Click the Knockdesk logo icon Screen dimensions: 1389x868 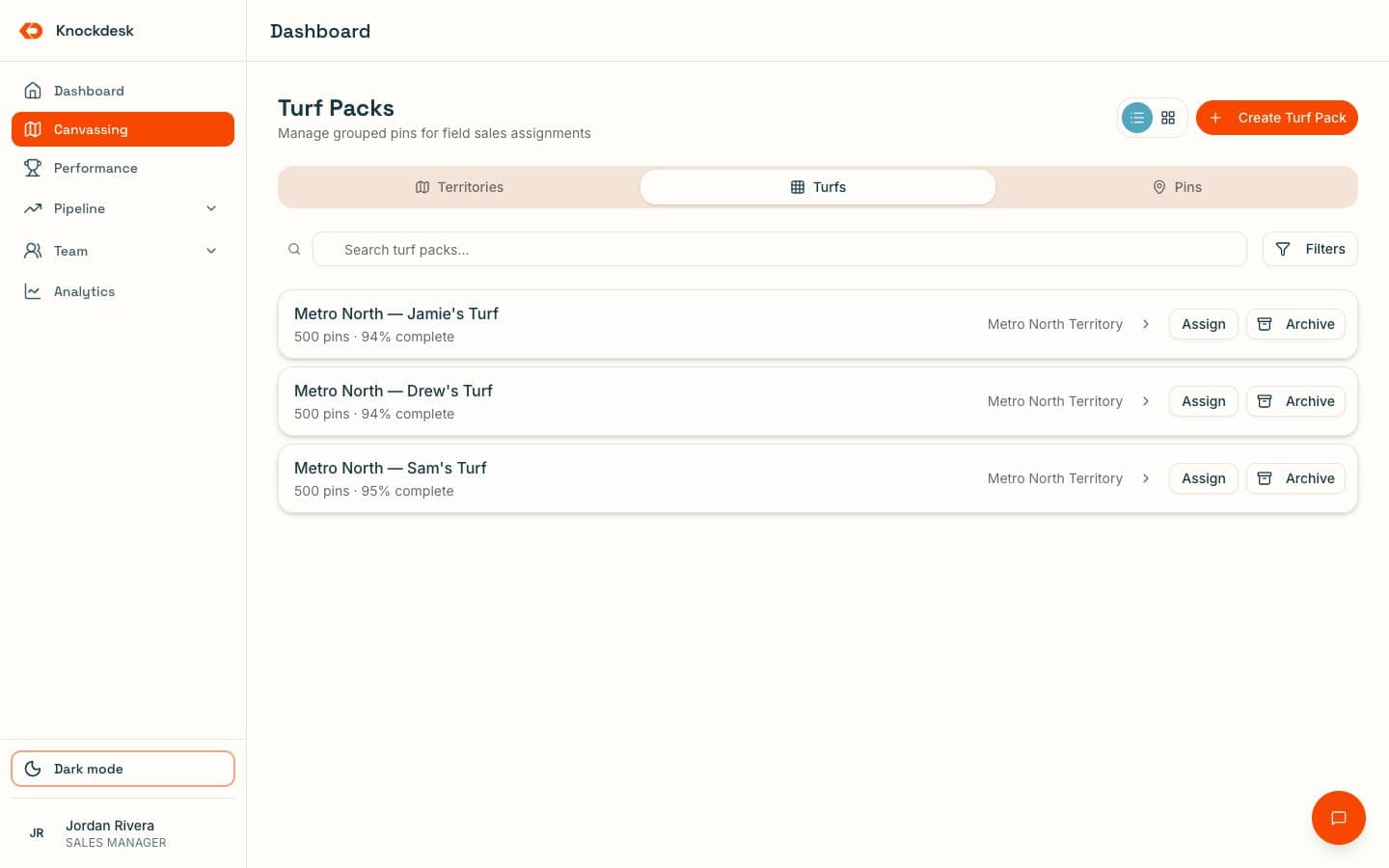point(32,31)
